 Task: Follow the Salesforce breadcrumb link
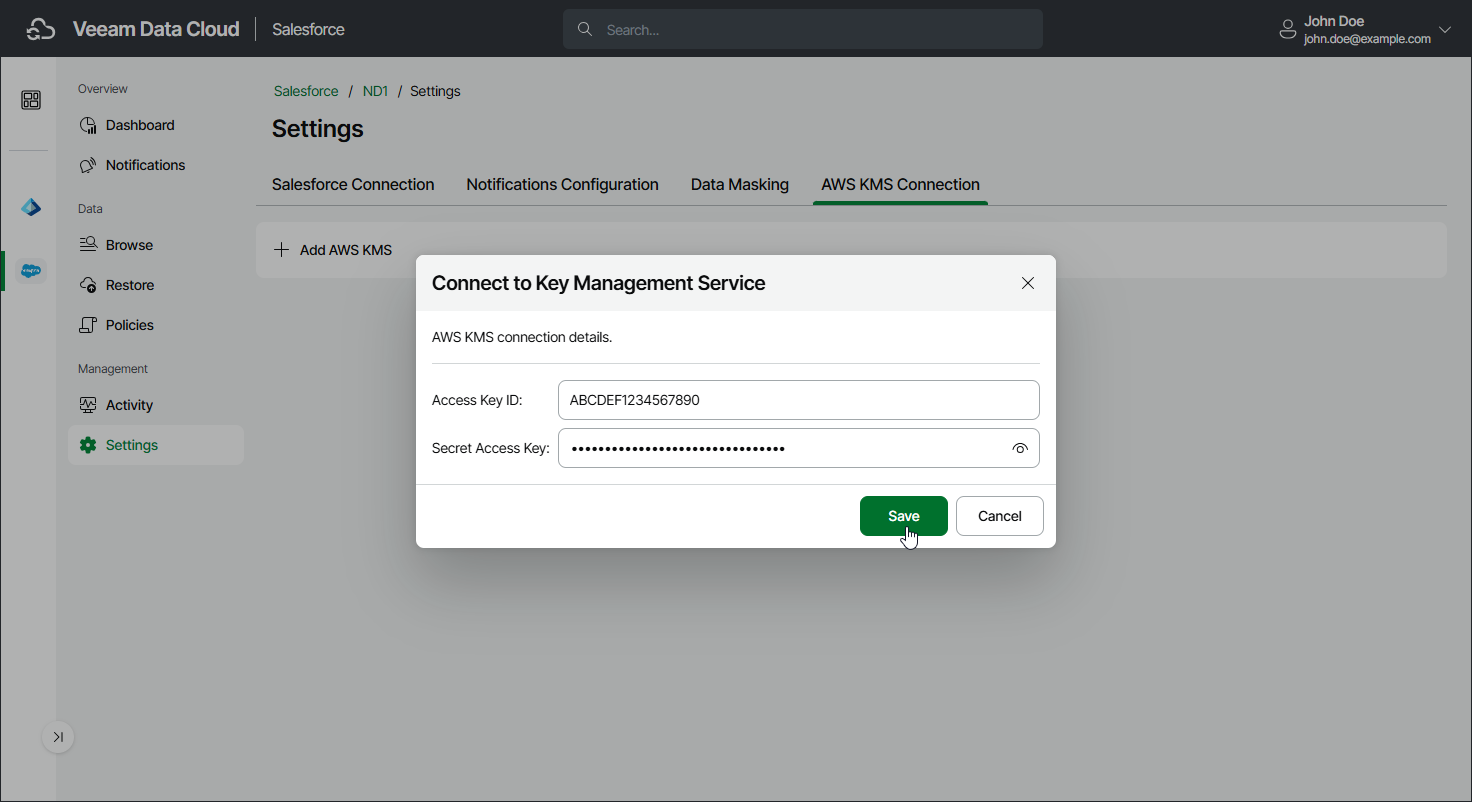pos(306,91)
